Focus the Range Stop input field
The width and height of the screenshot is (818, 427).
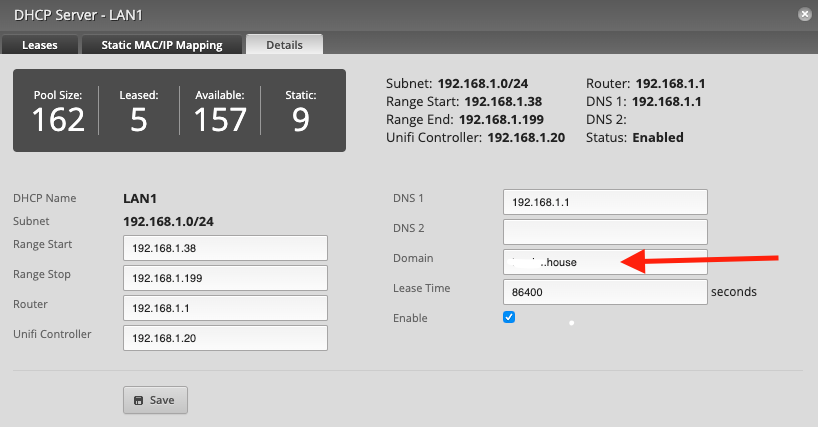coord(225,278)
